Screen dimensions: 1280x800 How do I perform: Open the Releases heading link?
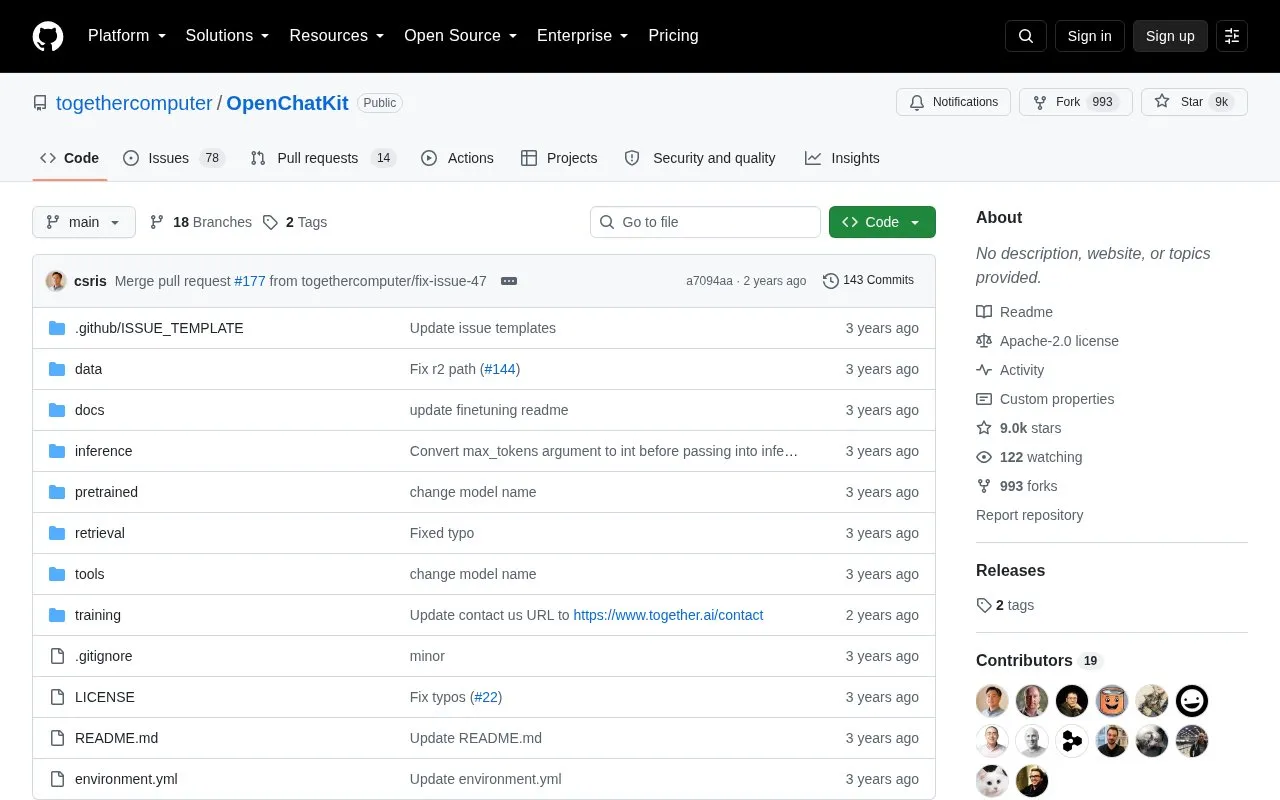[1010, 571]
